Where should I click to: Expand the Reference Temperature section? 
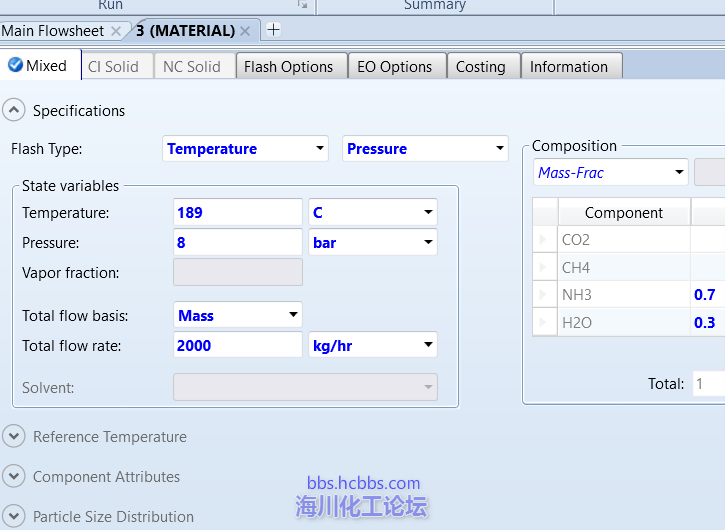click(15, 436)
